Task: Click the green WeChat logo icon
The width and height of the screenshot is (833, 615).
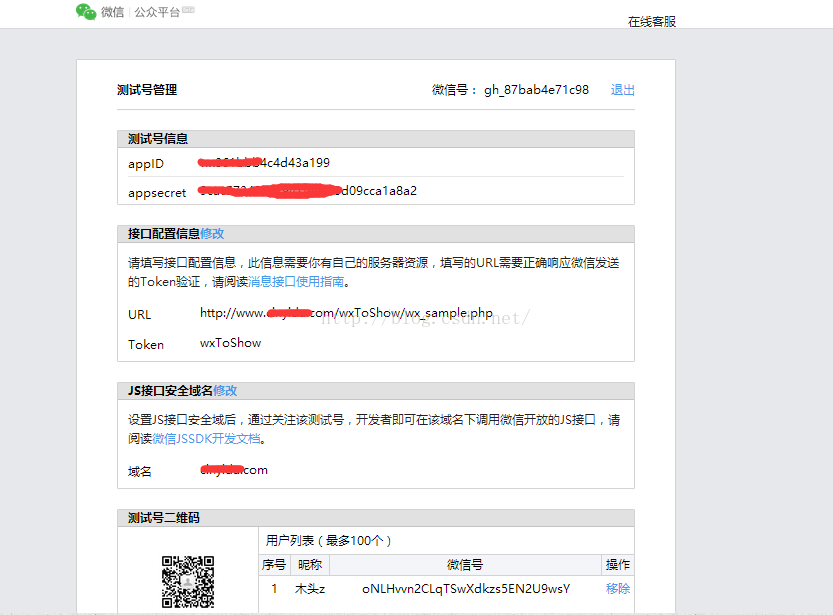Action: point(86,12)
